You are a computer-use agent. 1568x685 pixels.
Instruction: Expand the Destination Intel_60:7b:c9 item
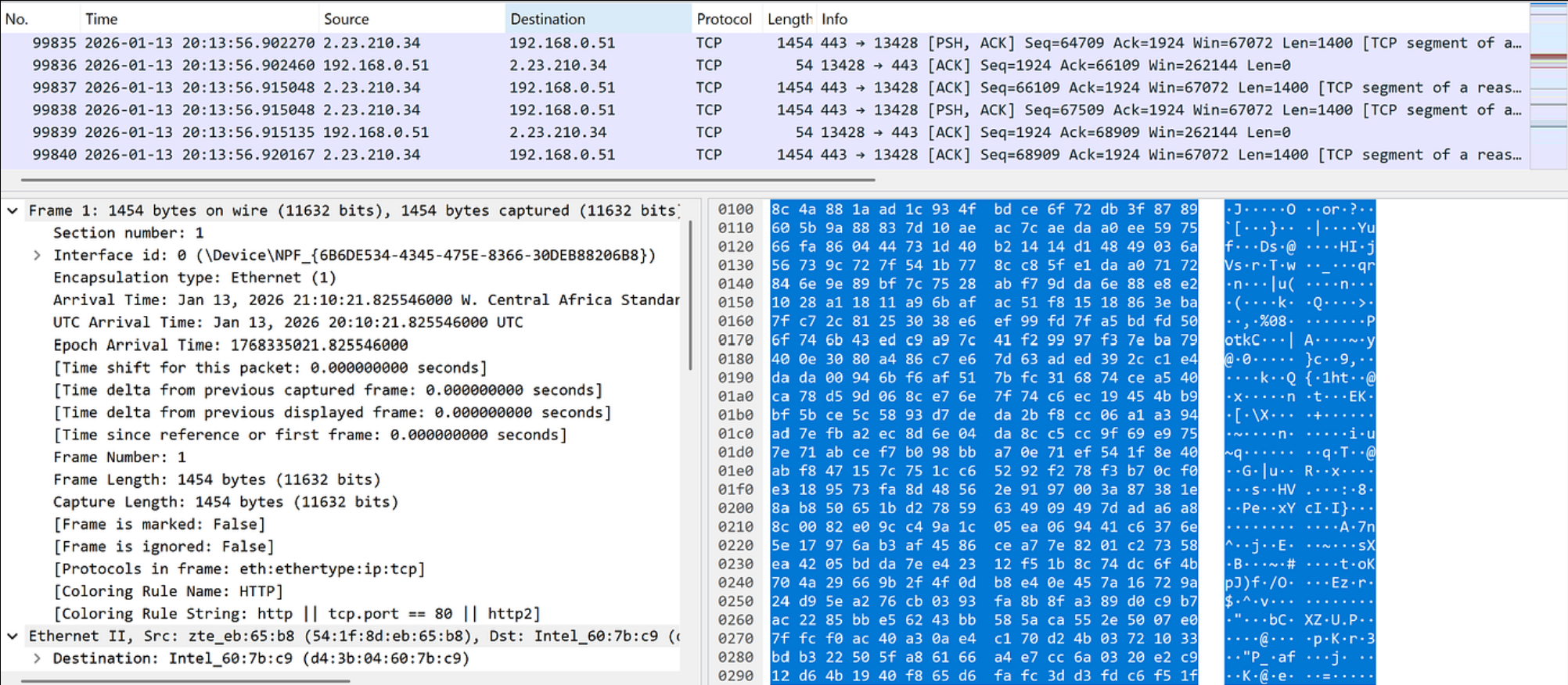coord(37,658)
